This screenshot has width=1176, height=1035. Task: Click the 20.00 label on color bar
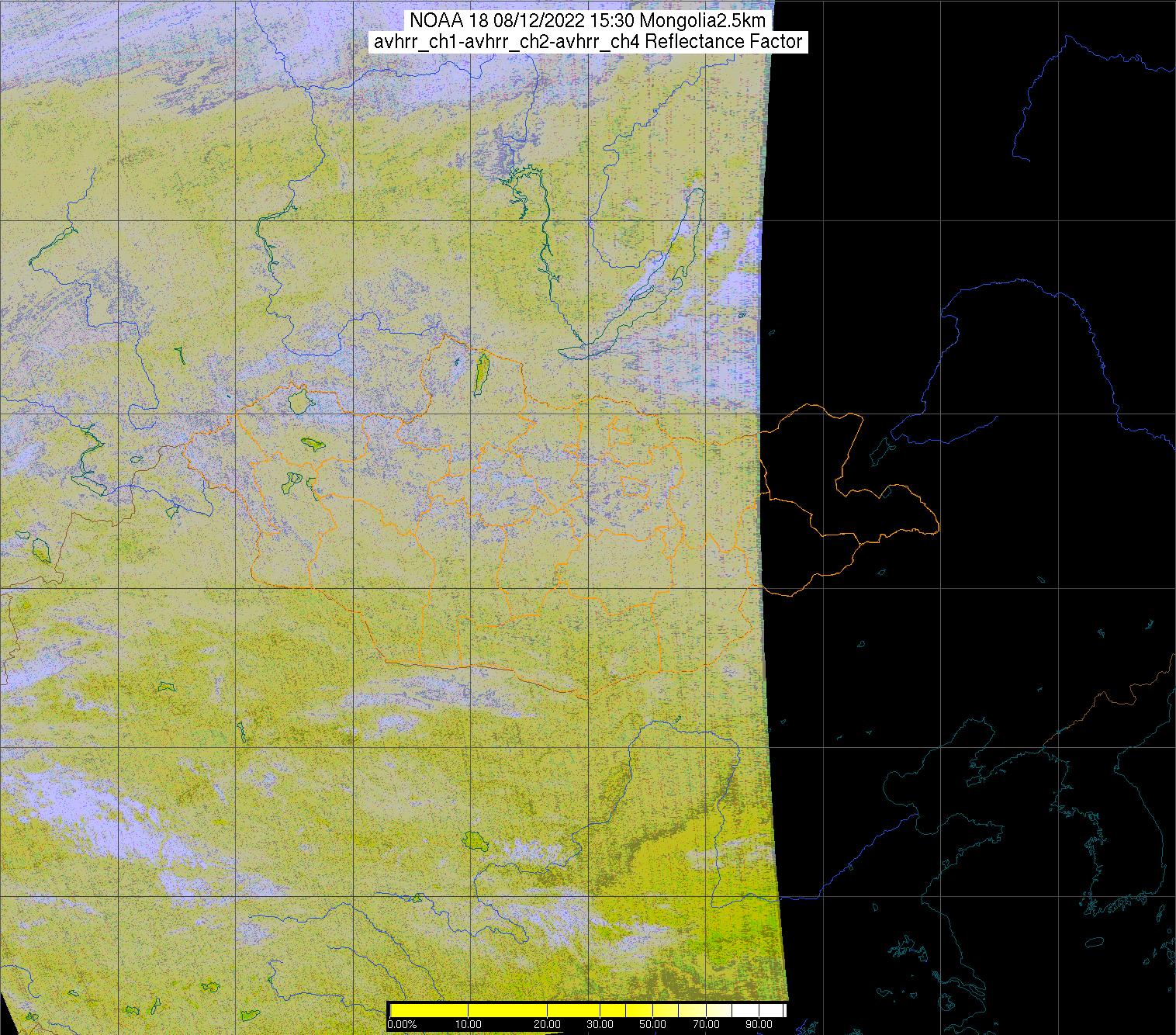pyautogui.click(x=548, y=1026)
